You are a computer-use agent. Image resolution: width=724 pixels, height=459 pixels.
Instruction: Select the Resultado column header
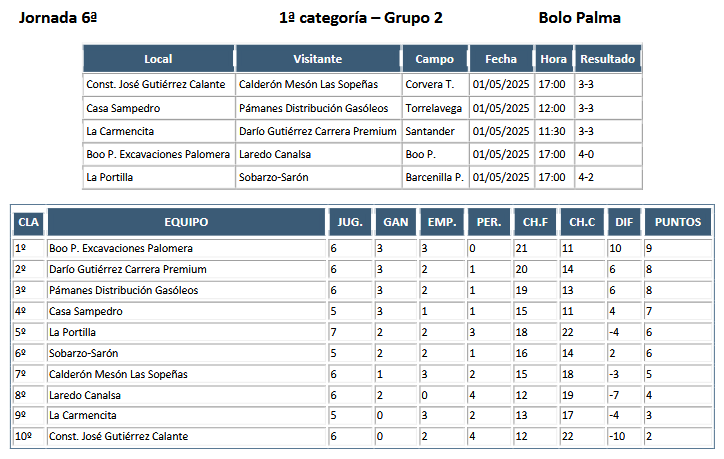(x=608, y=59)
